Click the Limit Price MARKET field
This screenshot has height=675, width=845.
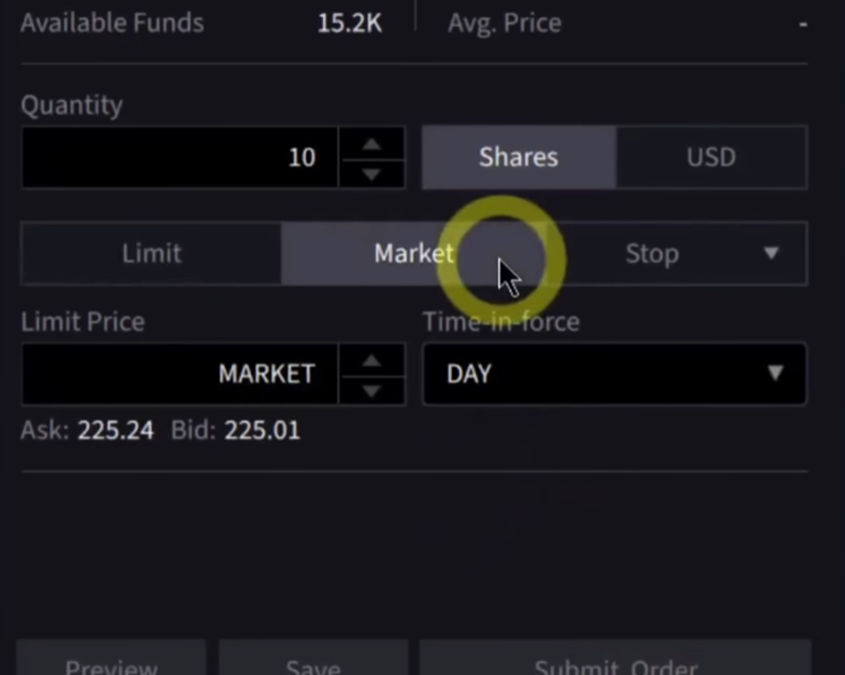point(180,374)
